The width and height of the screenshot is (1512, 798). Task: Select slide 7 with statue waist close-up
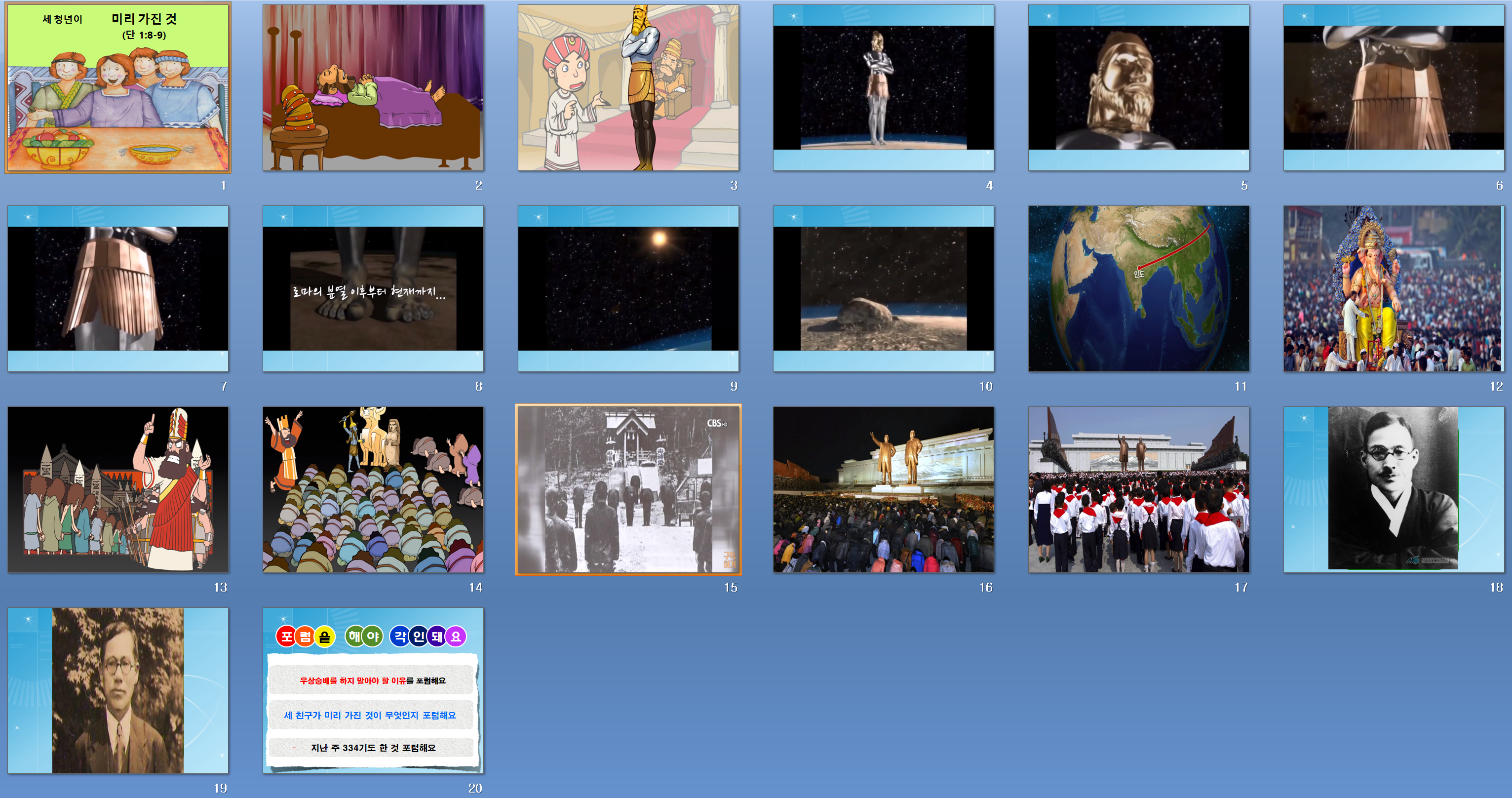(117, 288)
